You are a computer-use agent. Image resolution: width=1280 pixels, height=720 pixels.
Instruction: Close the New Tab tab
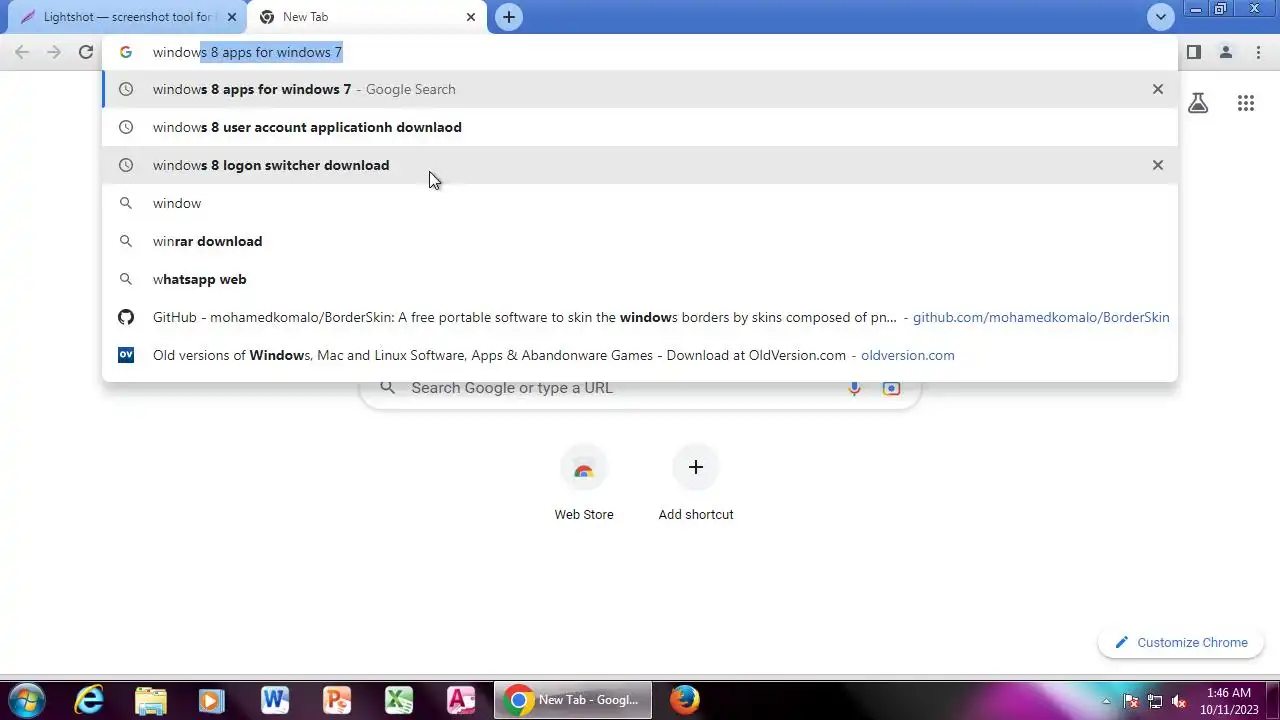click(x=471, y=17)
